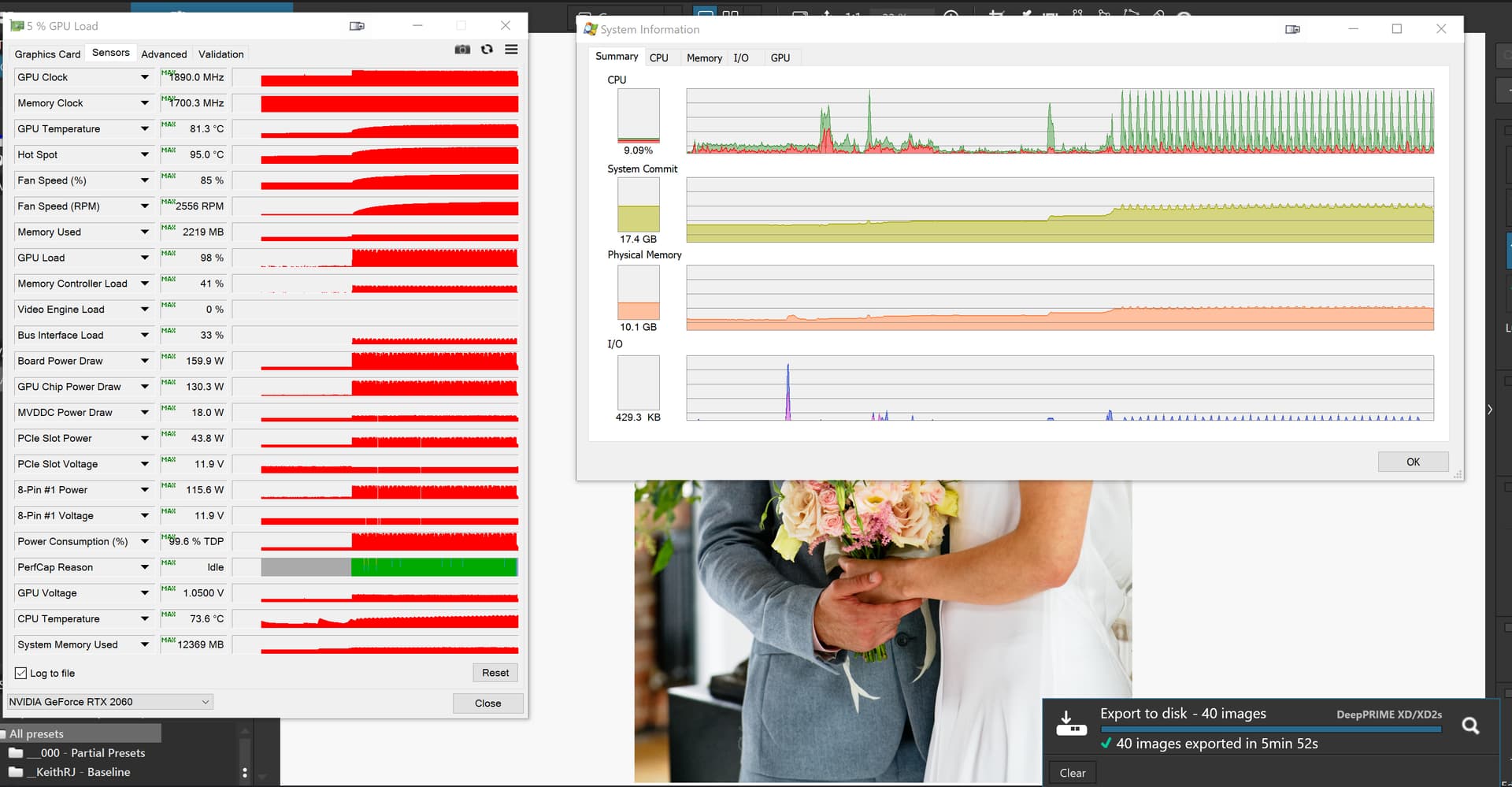
Task: Click the refresh sensors icon in GPU-Z
Action: point(487,50)
